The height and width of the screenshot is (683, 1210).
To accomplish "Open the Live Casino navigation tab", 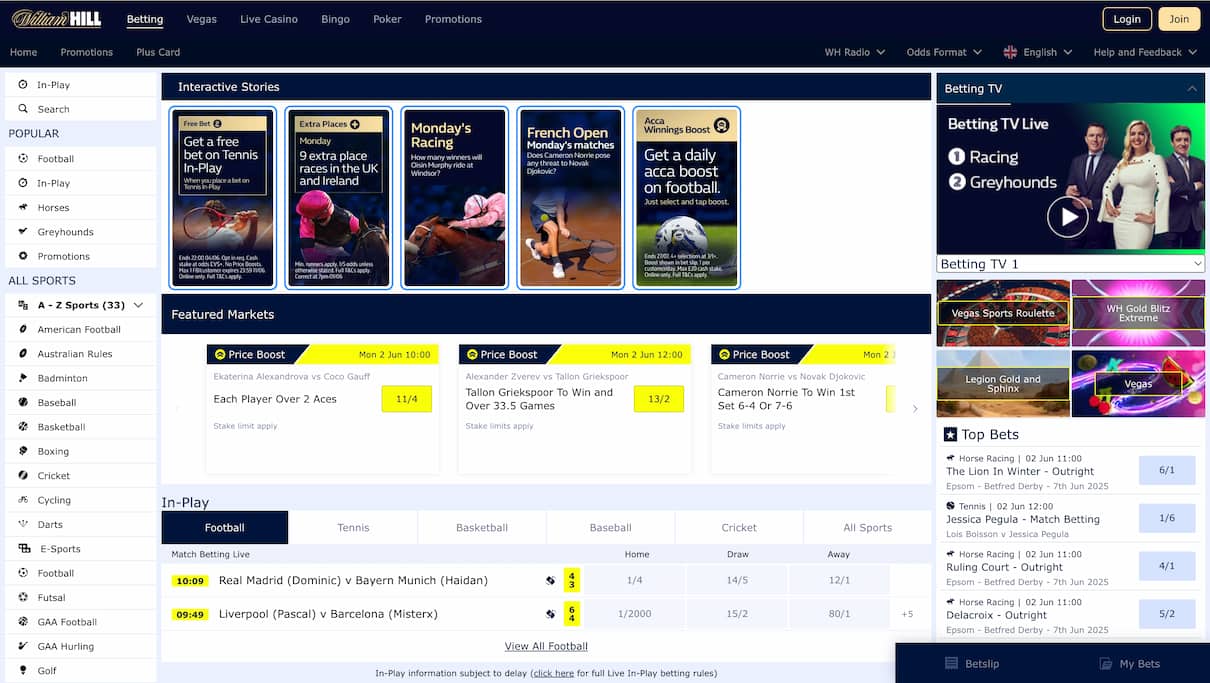I will [x=268, y=19].
